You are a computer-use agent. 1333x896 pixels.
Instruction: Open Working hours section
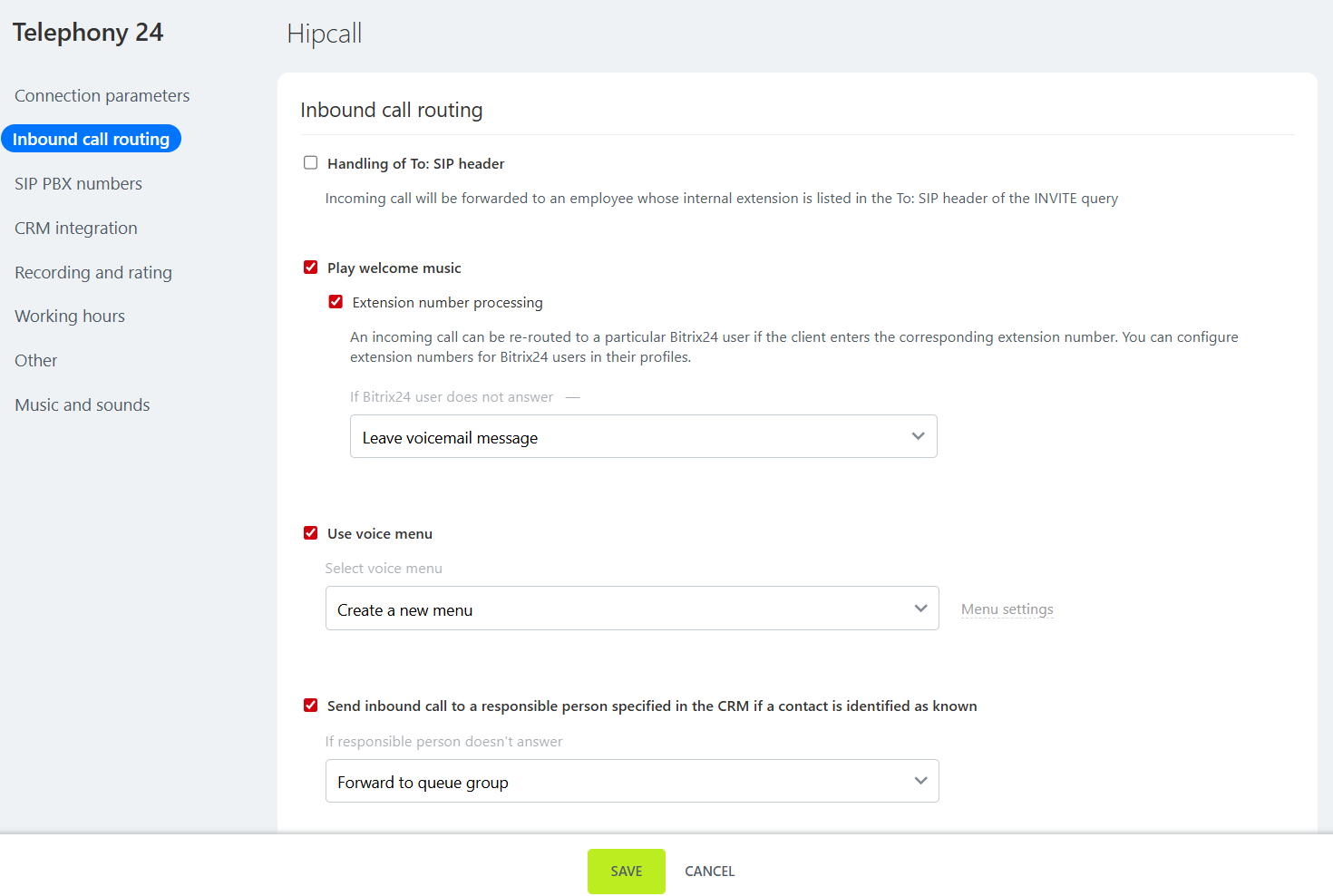click(70, 316)
